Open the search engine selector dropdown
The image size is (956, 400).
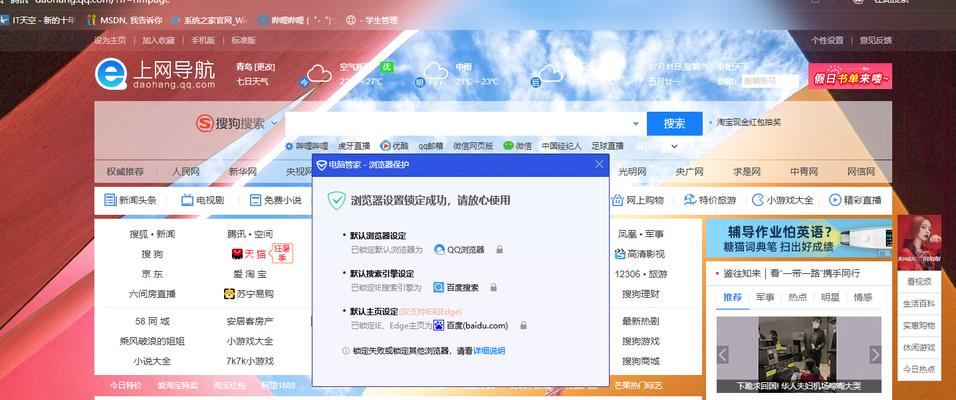pos(274,123)
